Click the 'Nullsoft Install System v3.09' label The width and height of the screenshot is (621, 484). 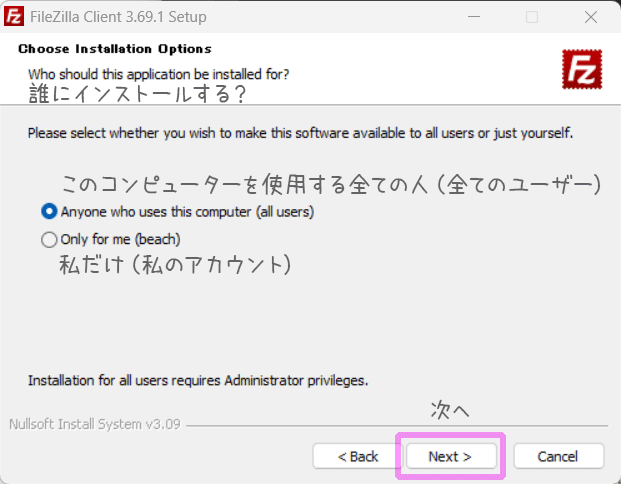[x=95, y=424]
